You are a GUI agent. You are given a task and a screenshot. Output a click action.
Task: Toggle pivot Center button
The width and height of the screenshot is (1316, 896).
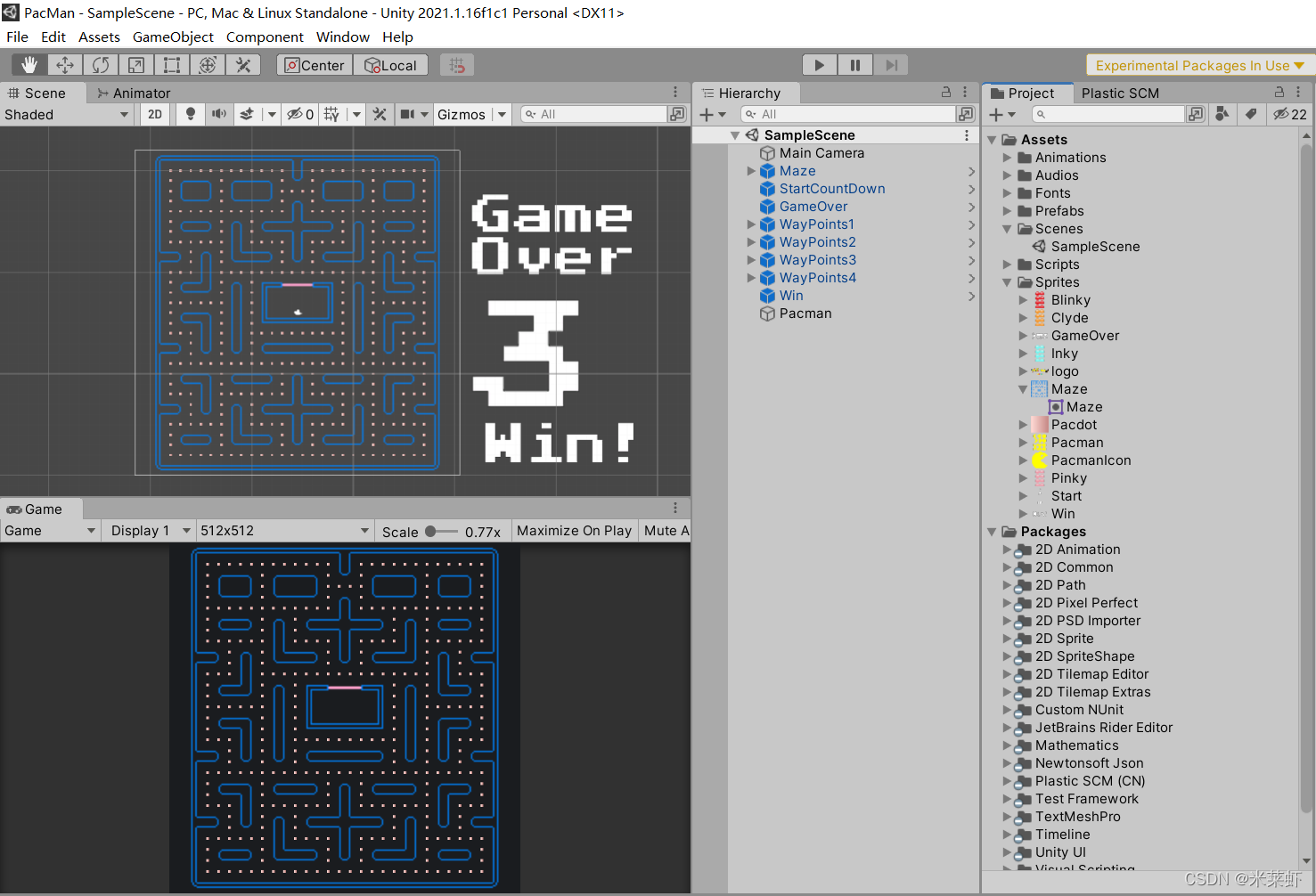click(x=315, y=65)
